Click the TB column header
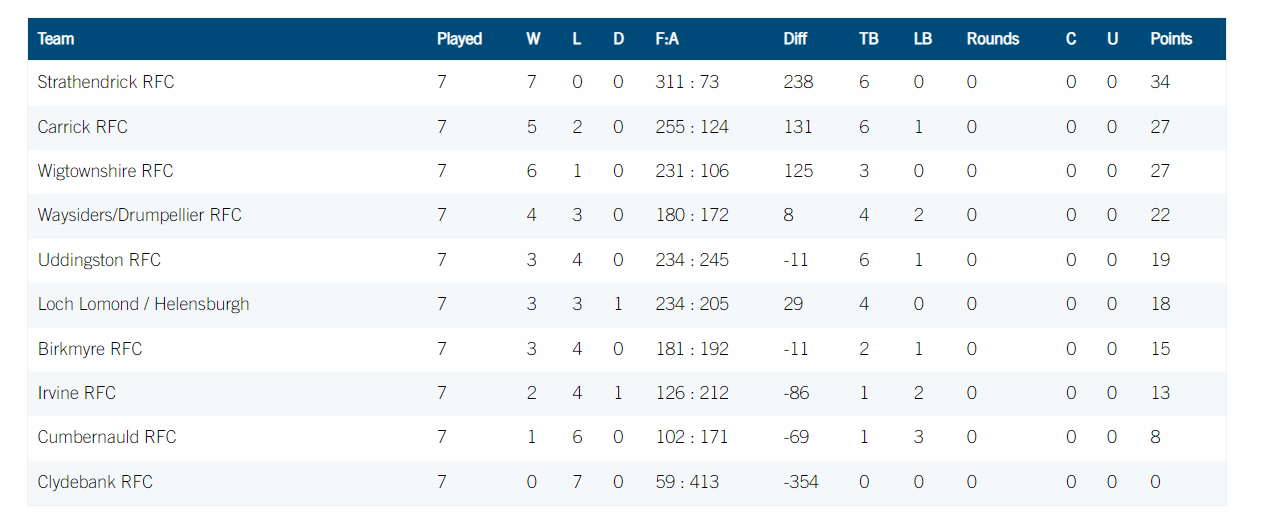This screenshot has width=1262, height=528. point(869,39)
